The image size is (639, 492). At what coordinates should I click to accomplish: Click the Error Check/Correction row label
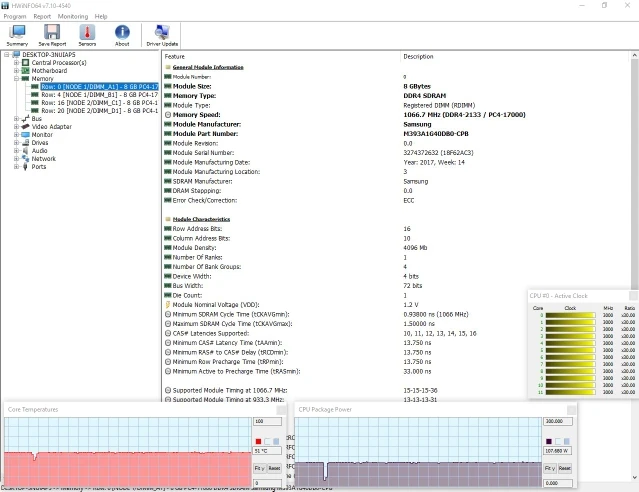pos(205,201)
